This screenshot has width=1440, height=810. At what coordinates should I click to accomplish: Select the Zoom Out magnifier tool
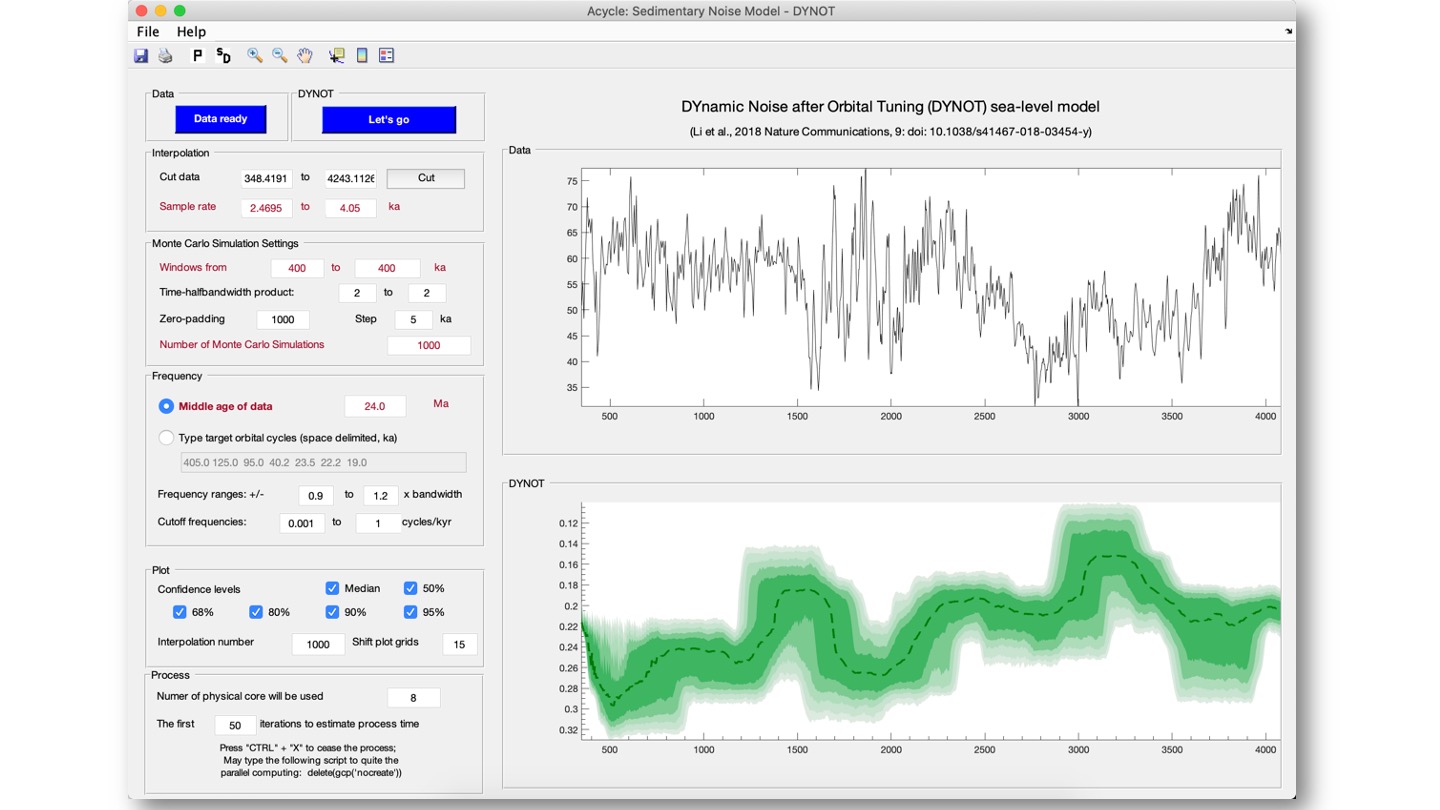point(280,56)
